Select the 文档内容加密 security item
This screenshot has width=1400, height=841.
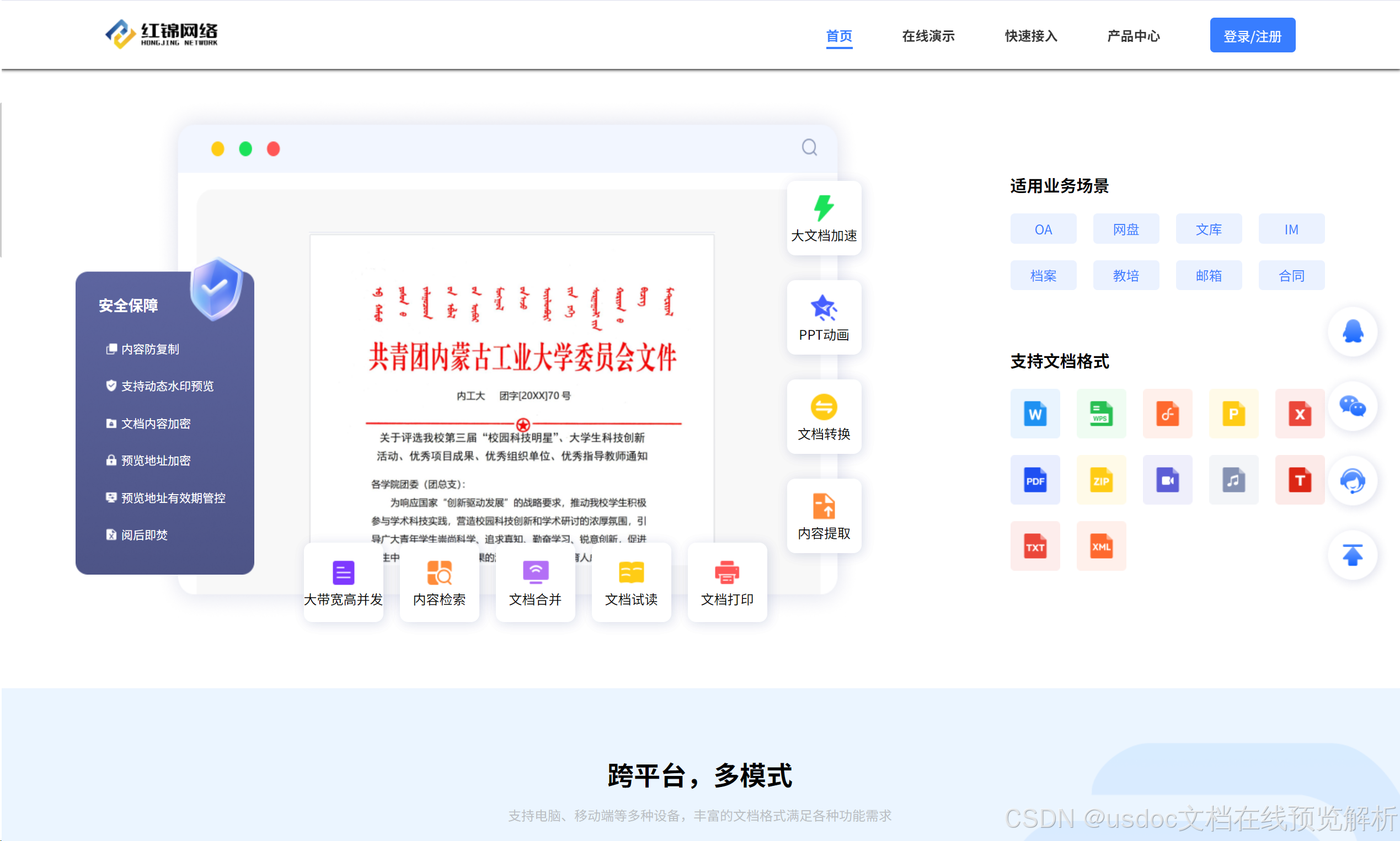tap(155, 424)
